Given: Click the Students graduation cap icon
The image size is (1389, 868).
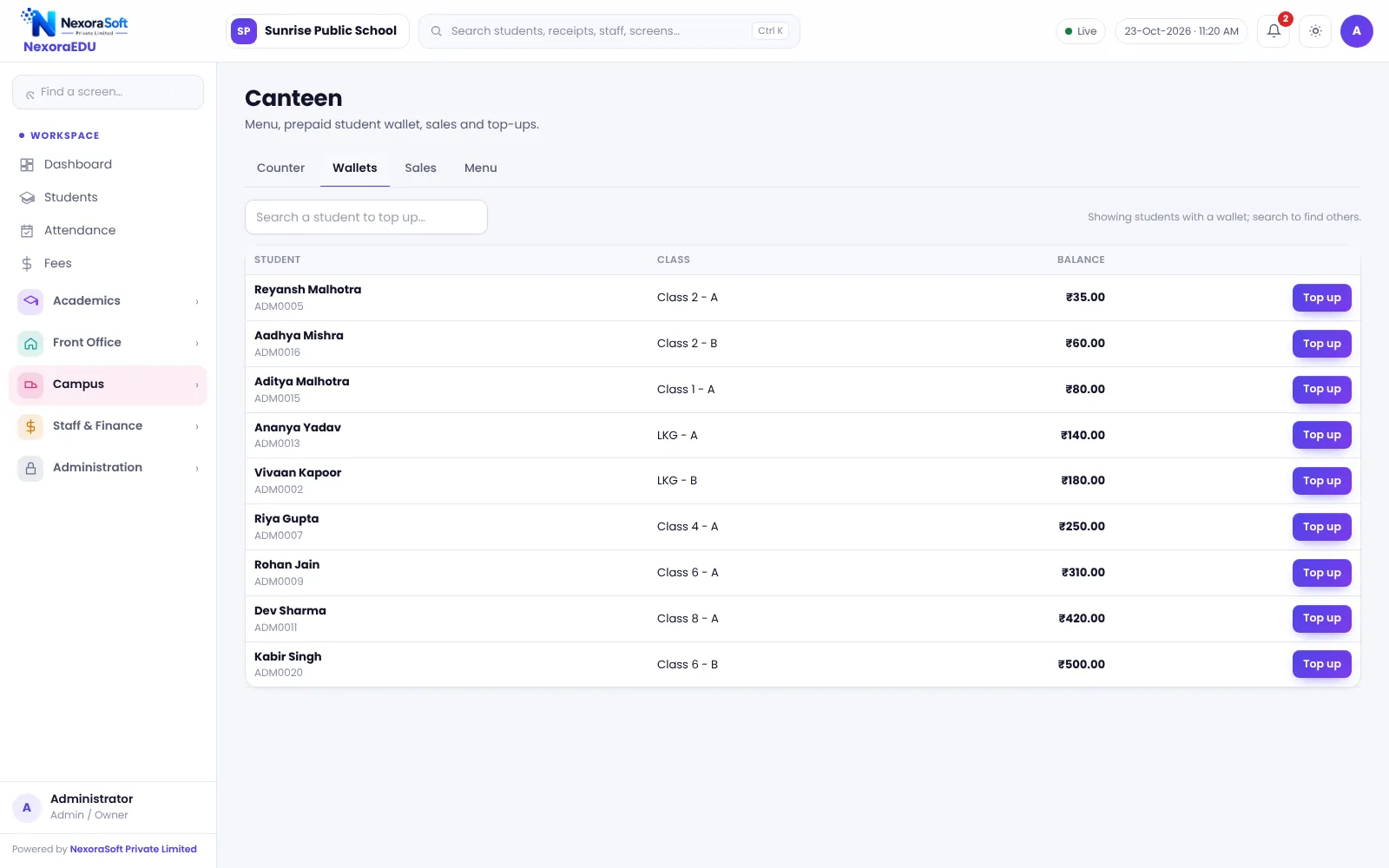Looking at the screenshot, I should click(x=27, y=198).
